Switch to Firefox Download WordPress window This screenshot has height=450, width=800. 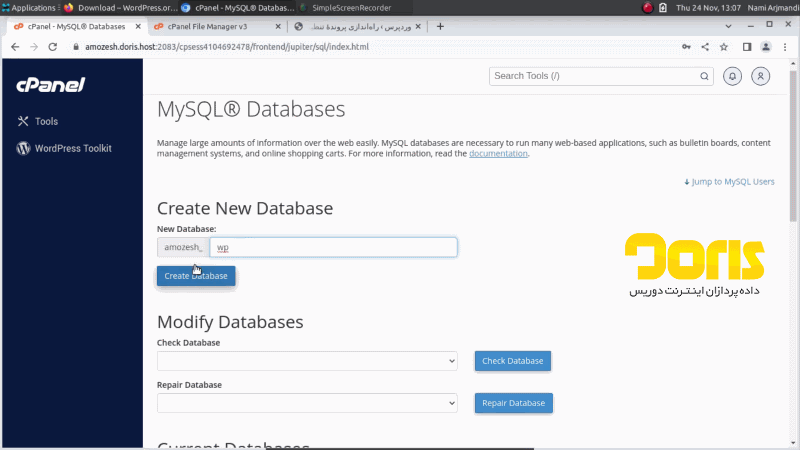coord(120,8)
